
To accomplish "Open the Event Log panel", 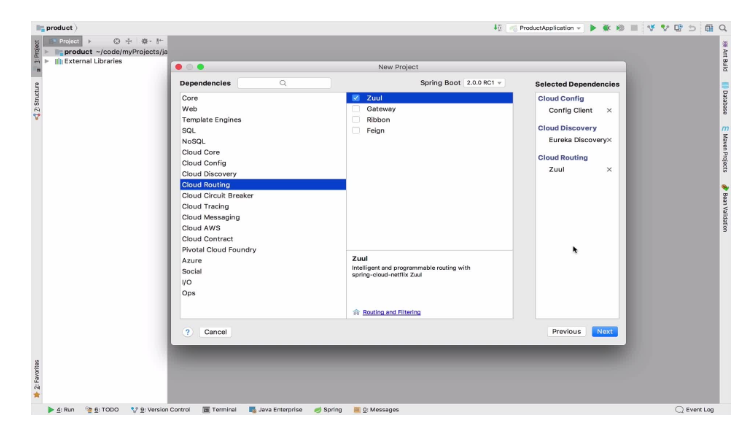I will pyautogui.click(x=694, y=410).
